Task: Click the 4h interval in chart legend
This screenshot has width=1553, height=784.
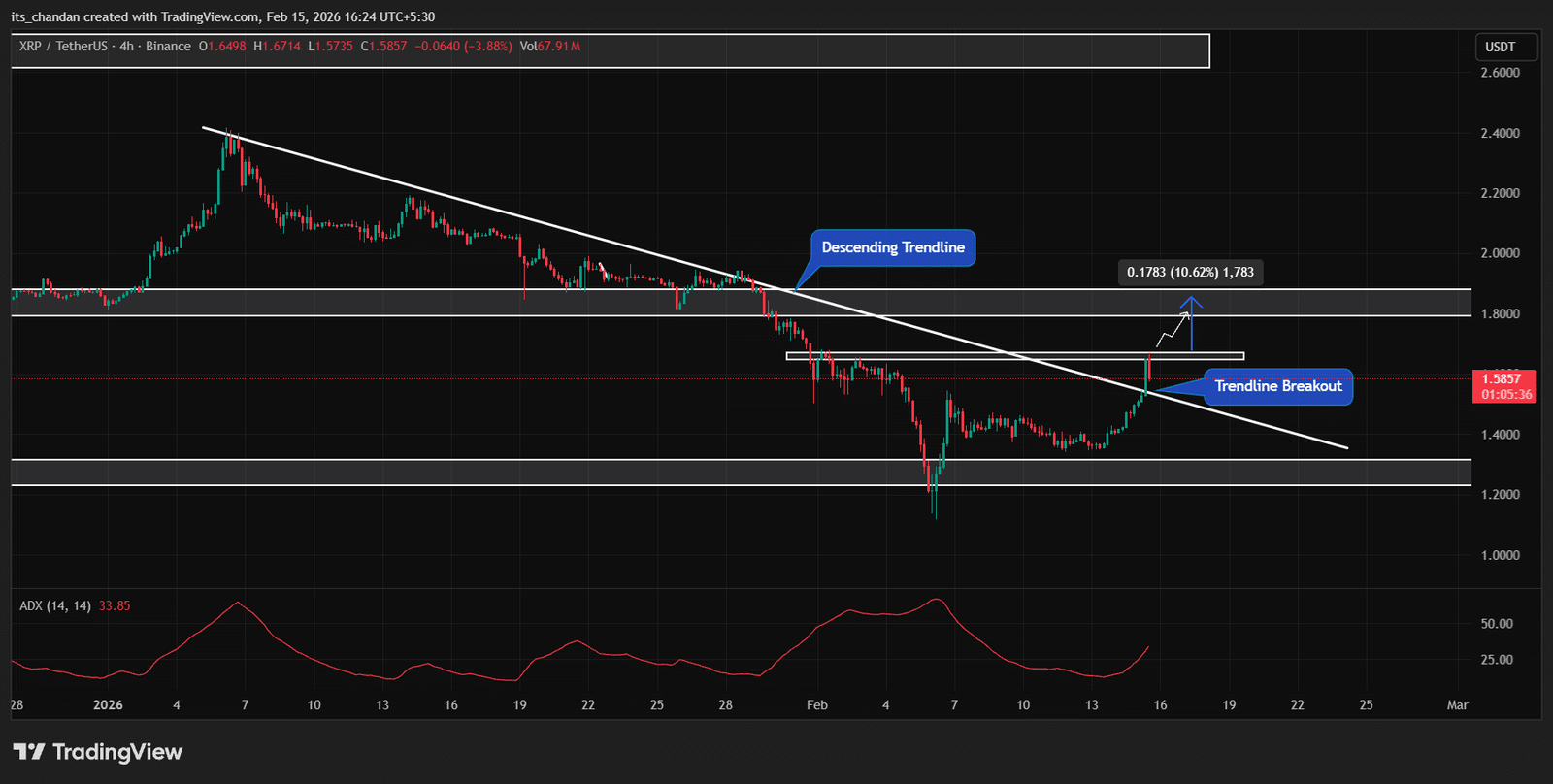Action: pos(127,47)
